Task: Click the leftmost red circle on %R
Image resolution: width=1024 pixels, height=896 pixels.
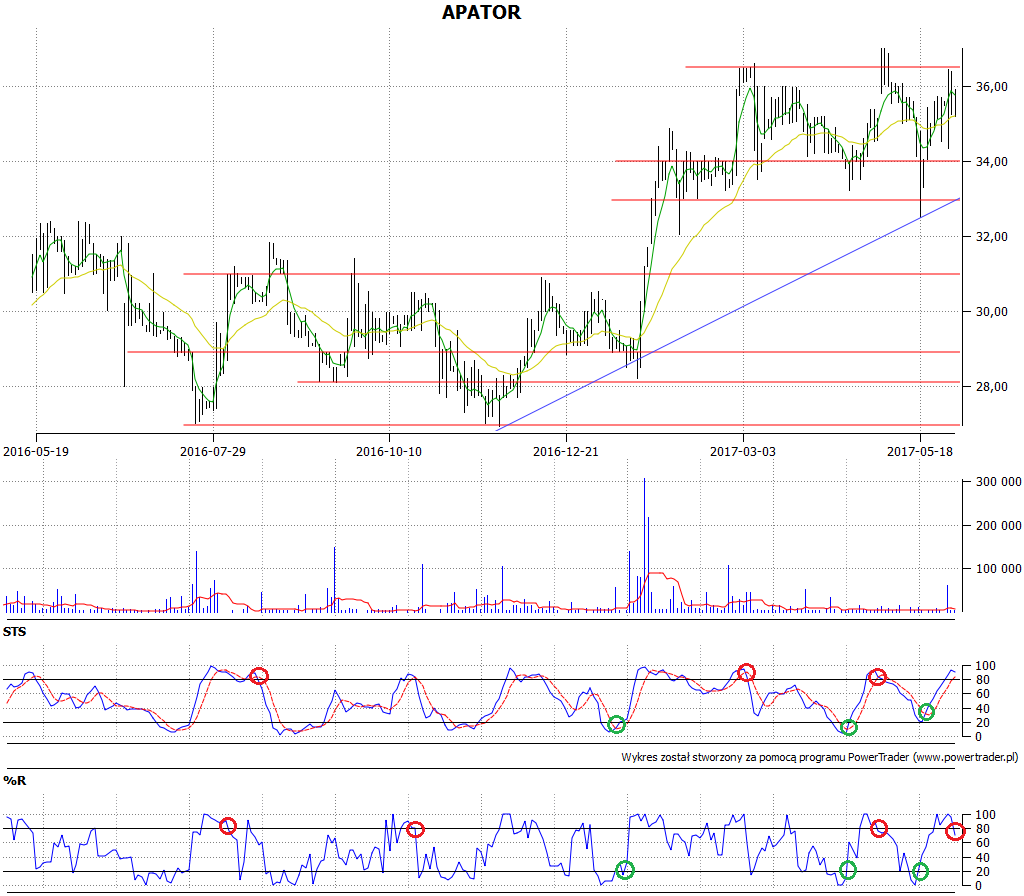Action: pos(227,826)
